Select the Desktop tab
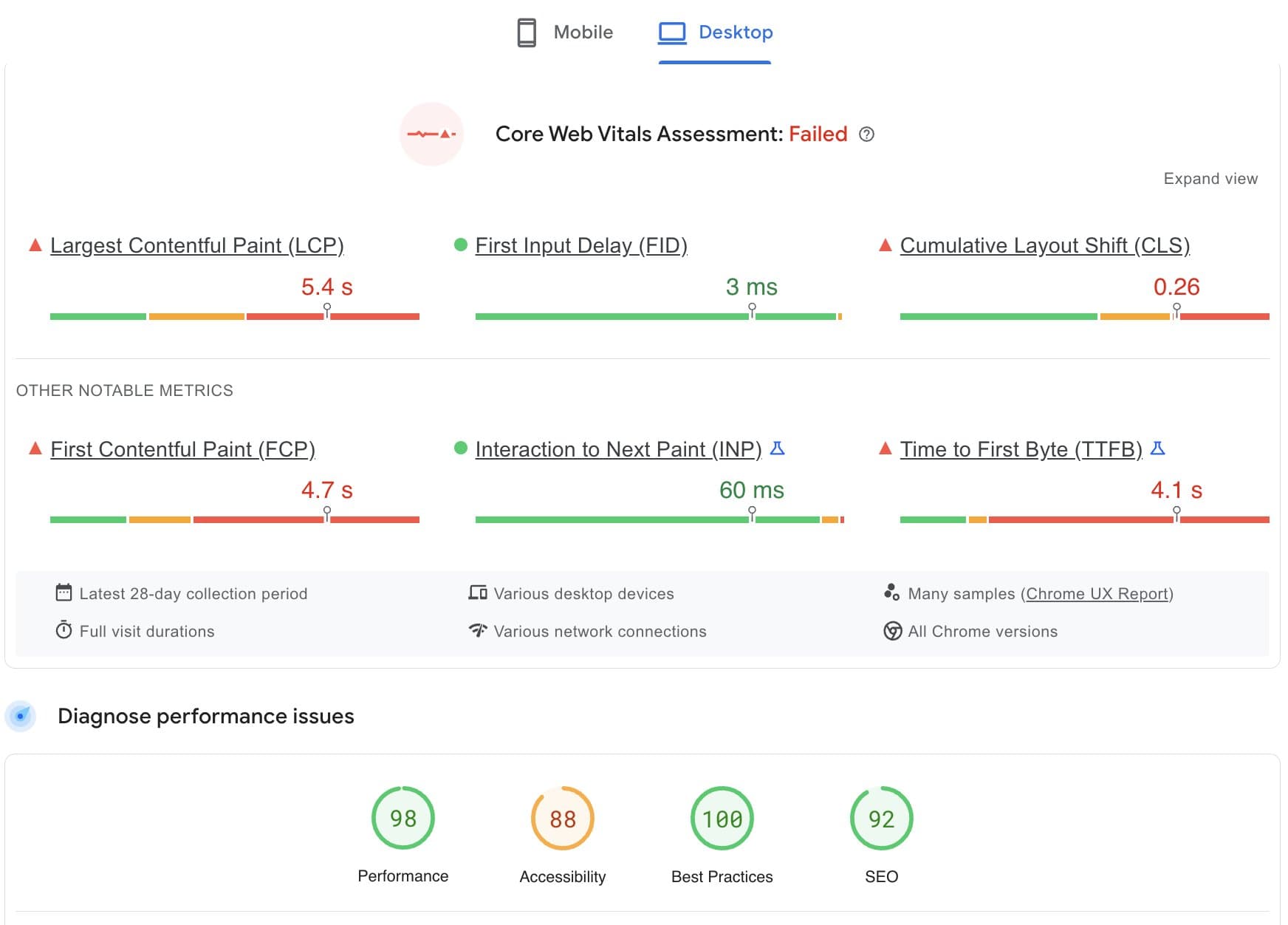Screen dimensions: 1288x925 point(715,33)
